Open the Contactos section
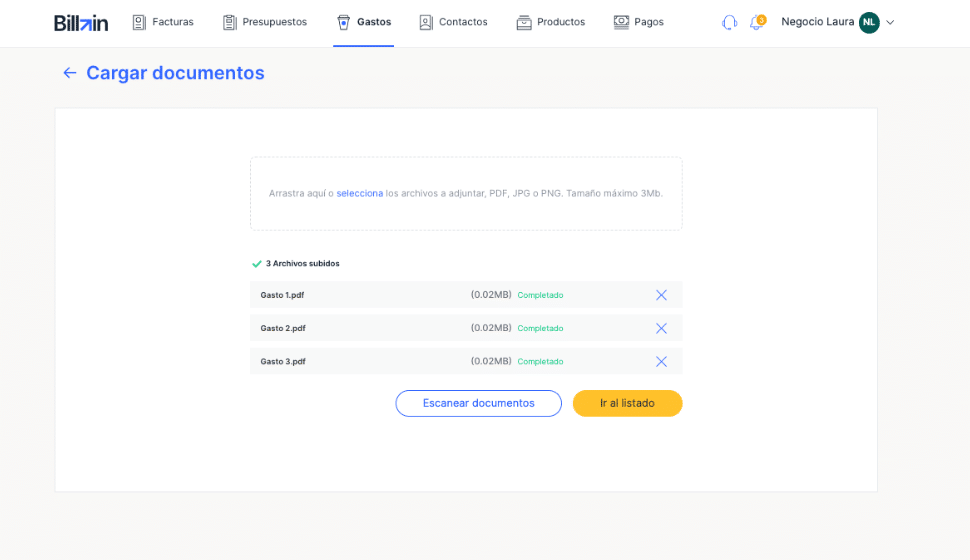 coord(453,22)
